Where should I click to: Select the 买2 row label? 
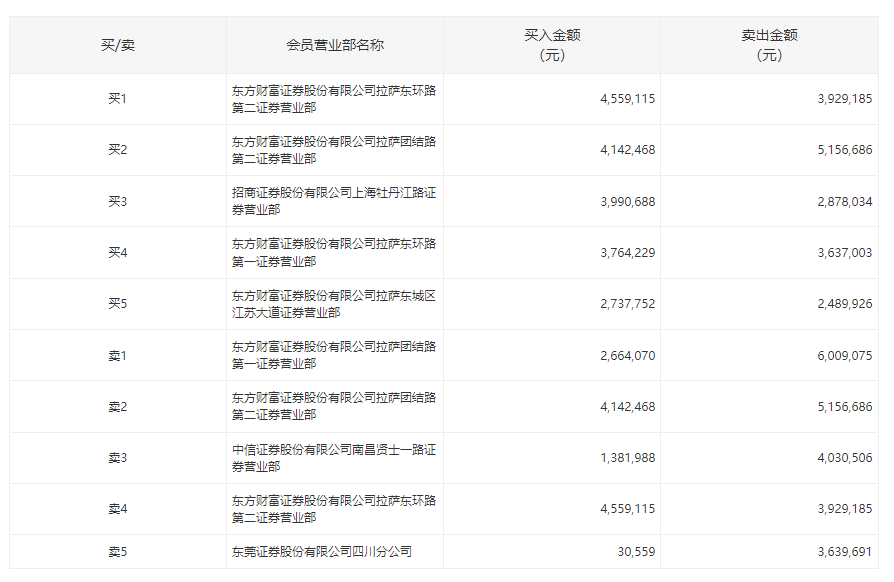coord(117,150)
